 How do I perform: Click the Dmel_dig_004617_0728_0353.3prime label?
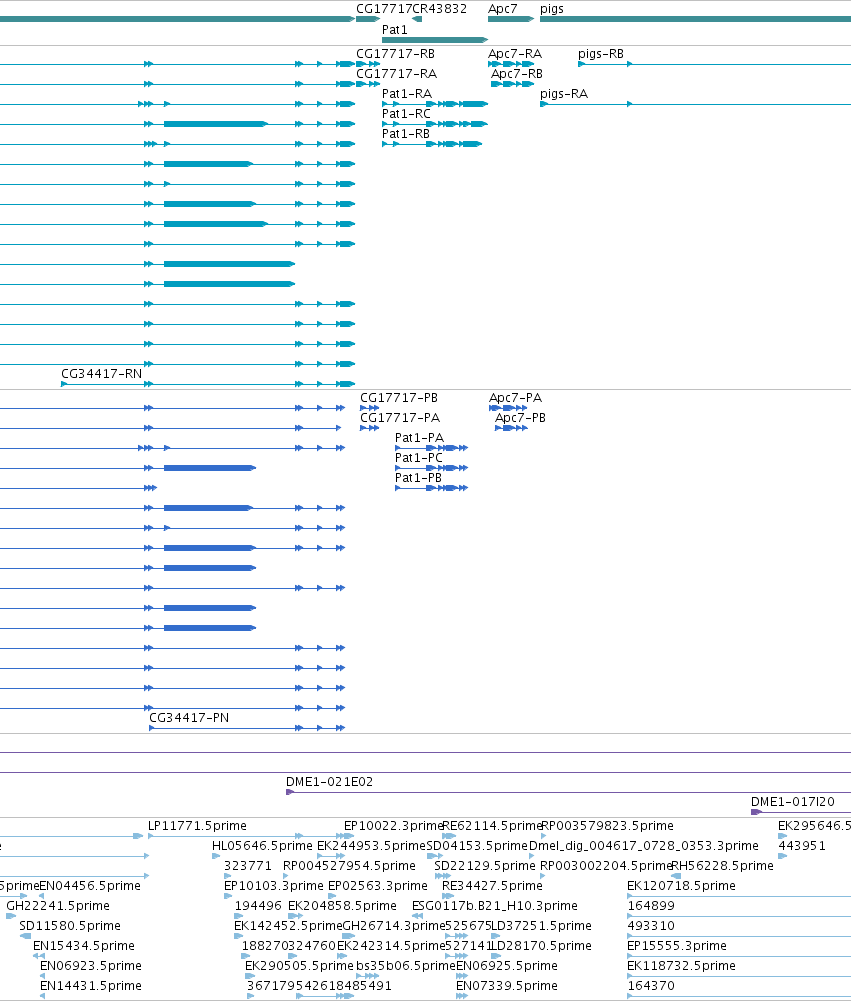coord(644,846)
